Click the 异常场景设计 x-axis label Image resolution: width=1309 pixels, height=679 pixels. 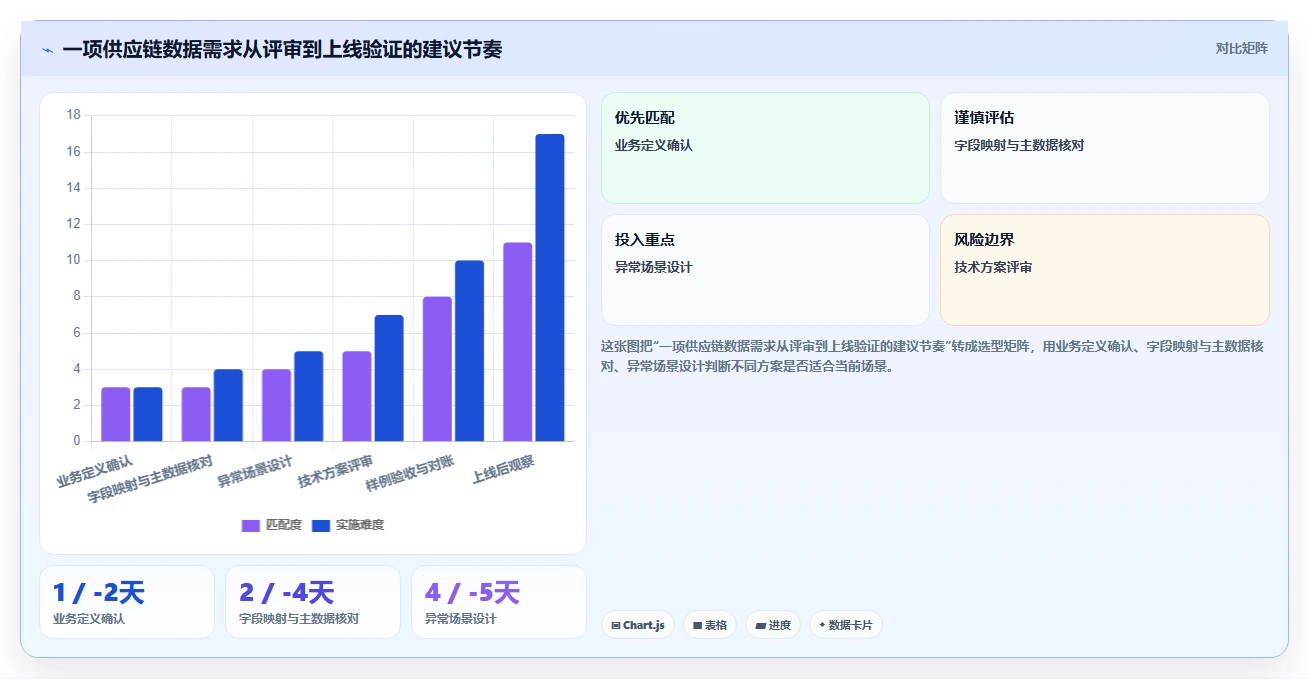point(255,471)
